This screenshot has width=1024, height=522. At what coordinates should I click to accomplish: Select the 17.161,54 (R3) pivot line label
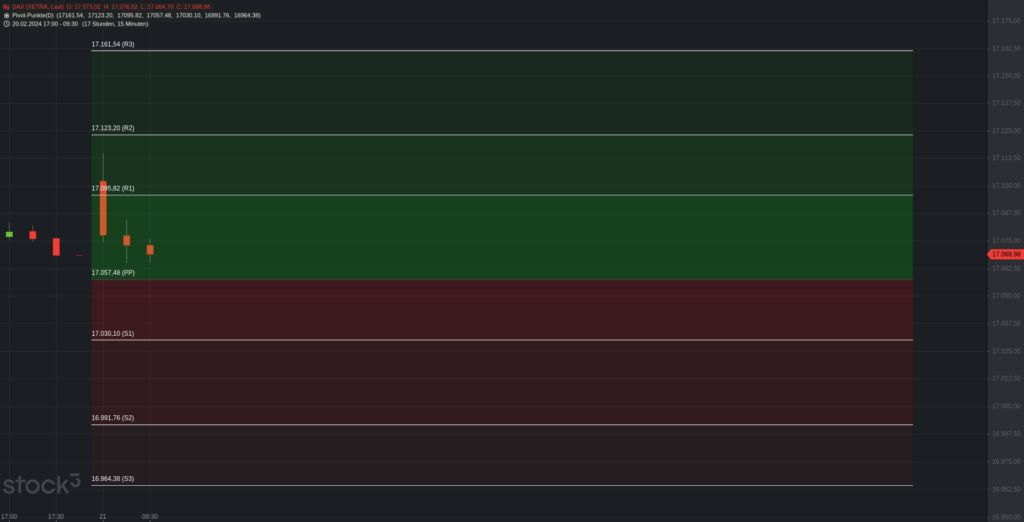[113, 44]
